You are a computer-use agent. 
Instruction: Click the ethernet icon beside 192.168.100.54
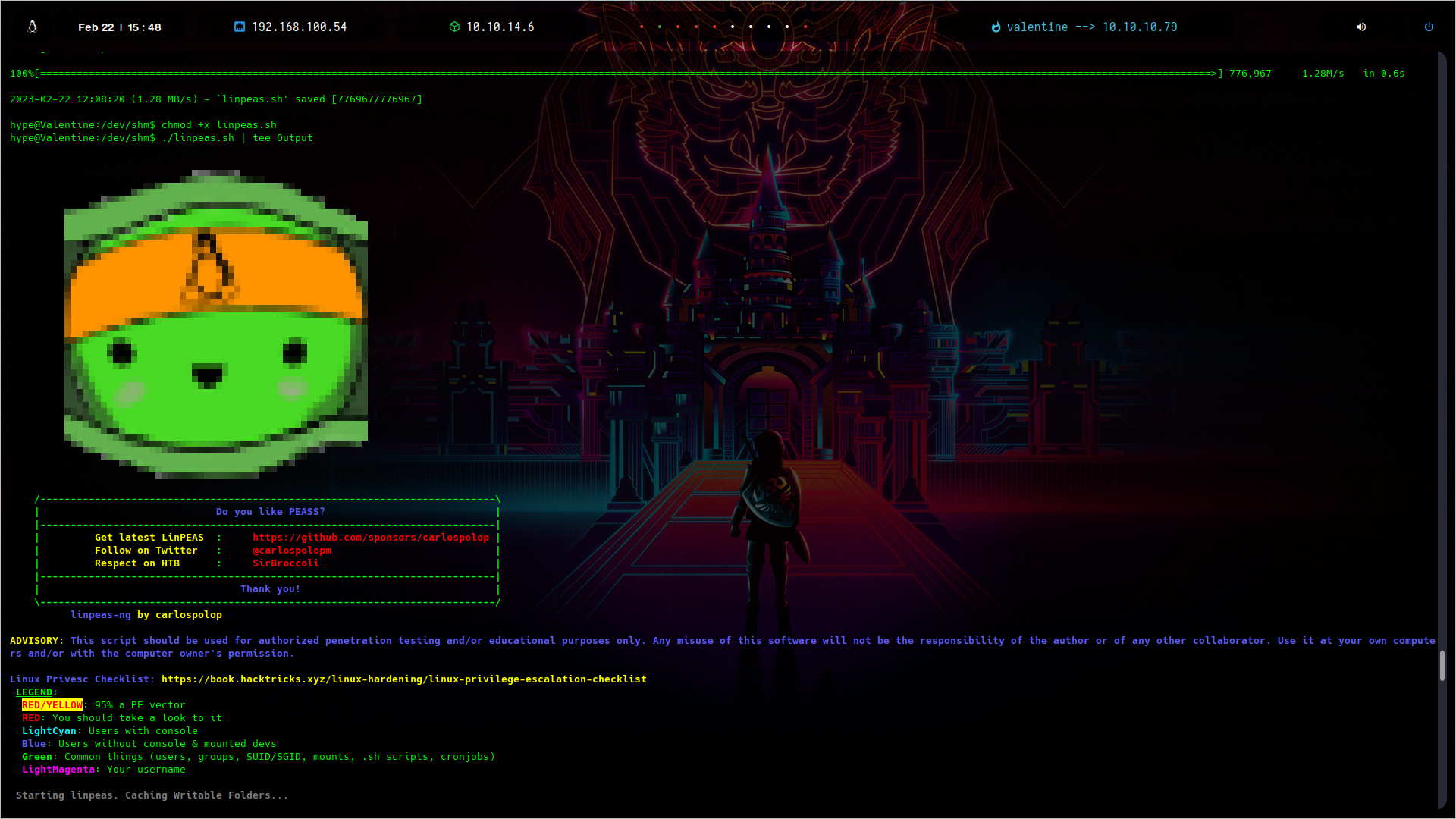tap(240, 27)
